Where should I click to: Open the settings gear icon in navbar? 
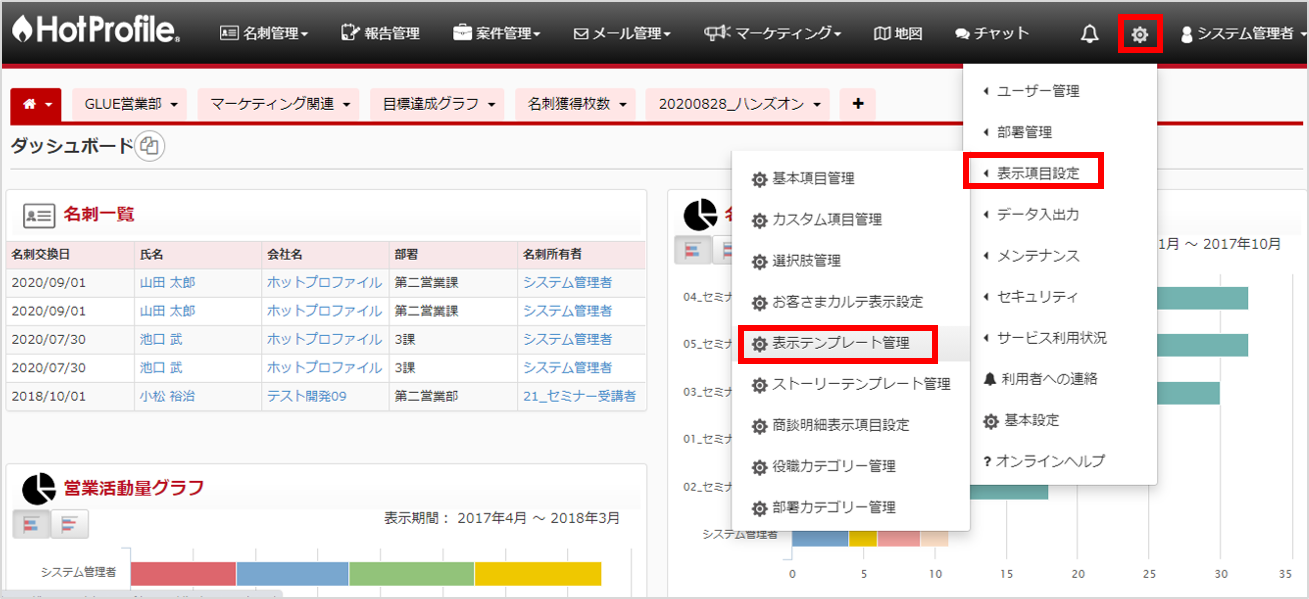[x=1139, y=36]
